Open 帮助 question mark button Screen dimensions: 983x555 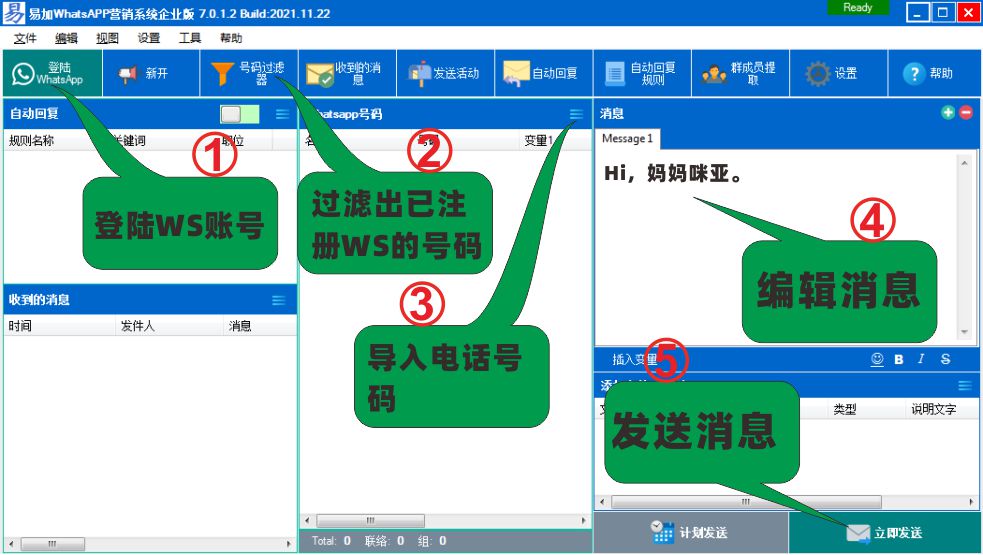pos(934,73)
